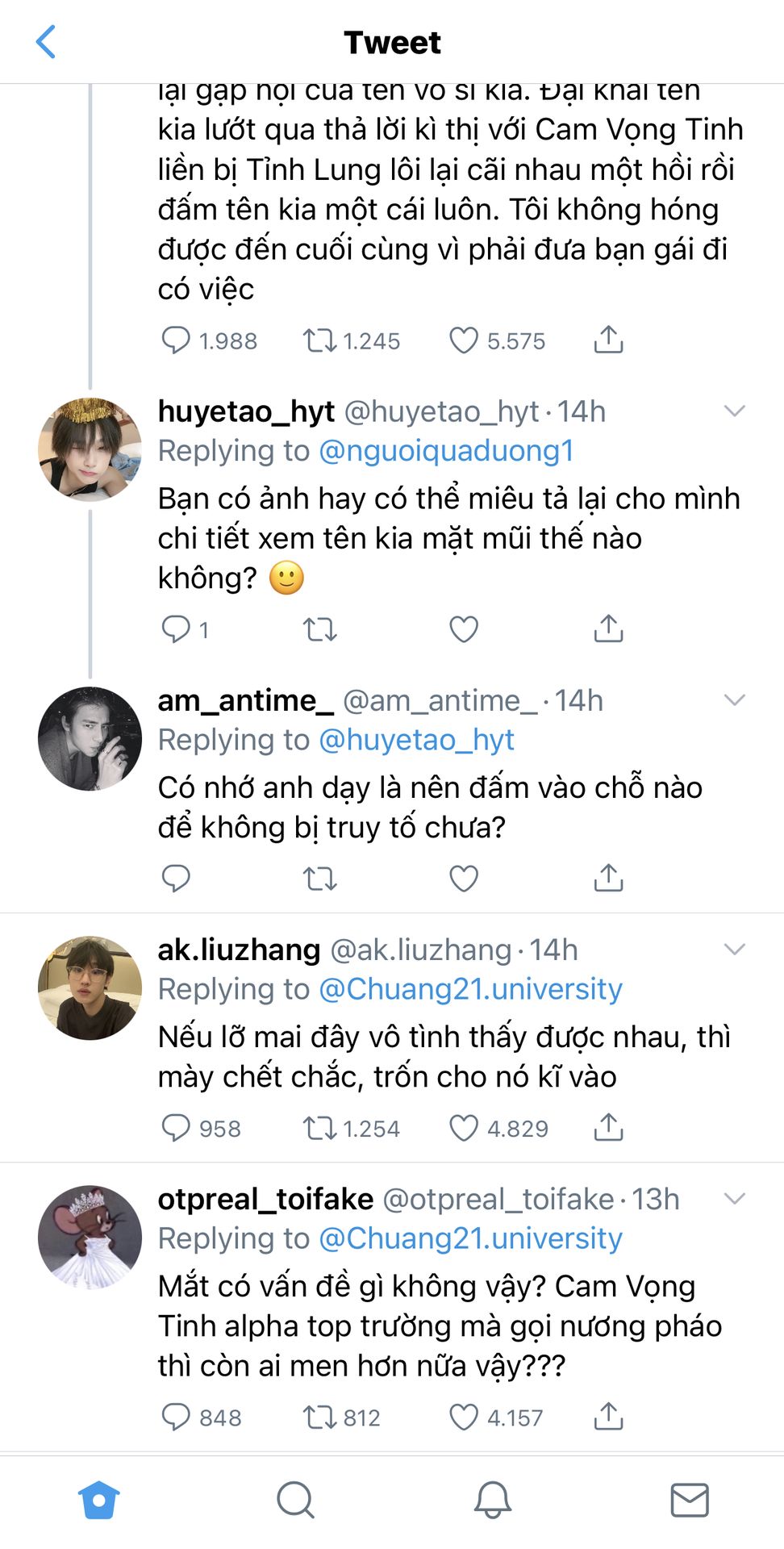The width and height of the screenshot is (784, 1549).
Task: Retweet the otpreal_toifake reply
Action: [x=319, y=1417]
